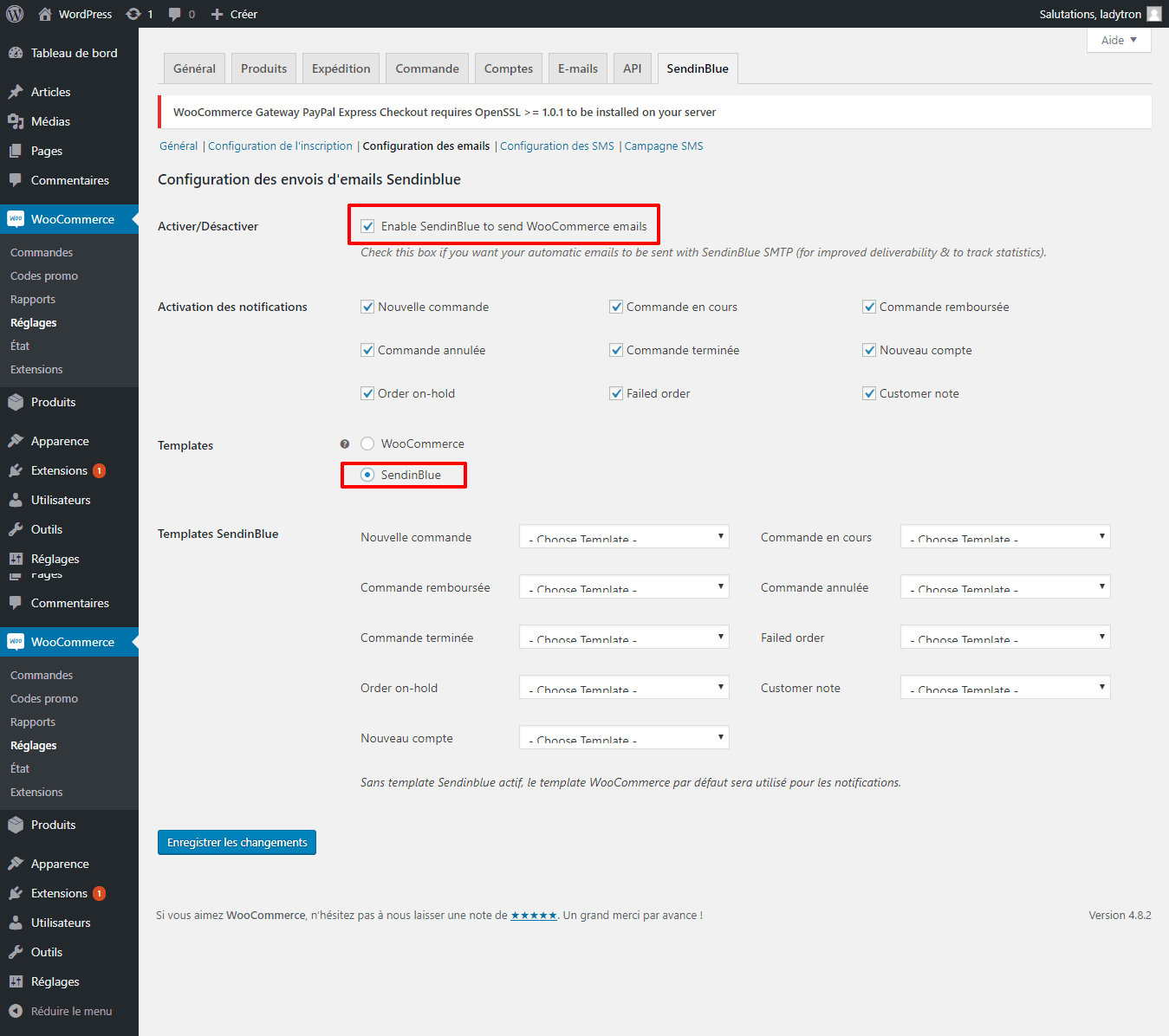Open the WordPress logo menu
The image size is (1169, 1036).
click(15, 14)
